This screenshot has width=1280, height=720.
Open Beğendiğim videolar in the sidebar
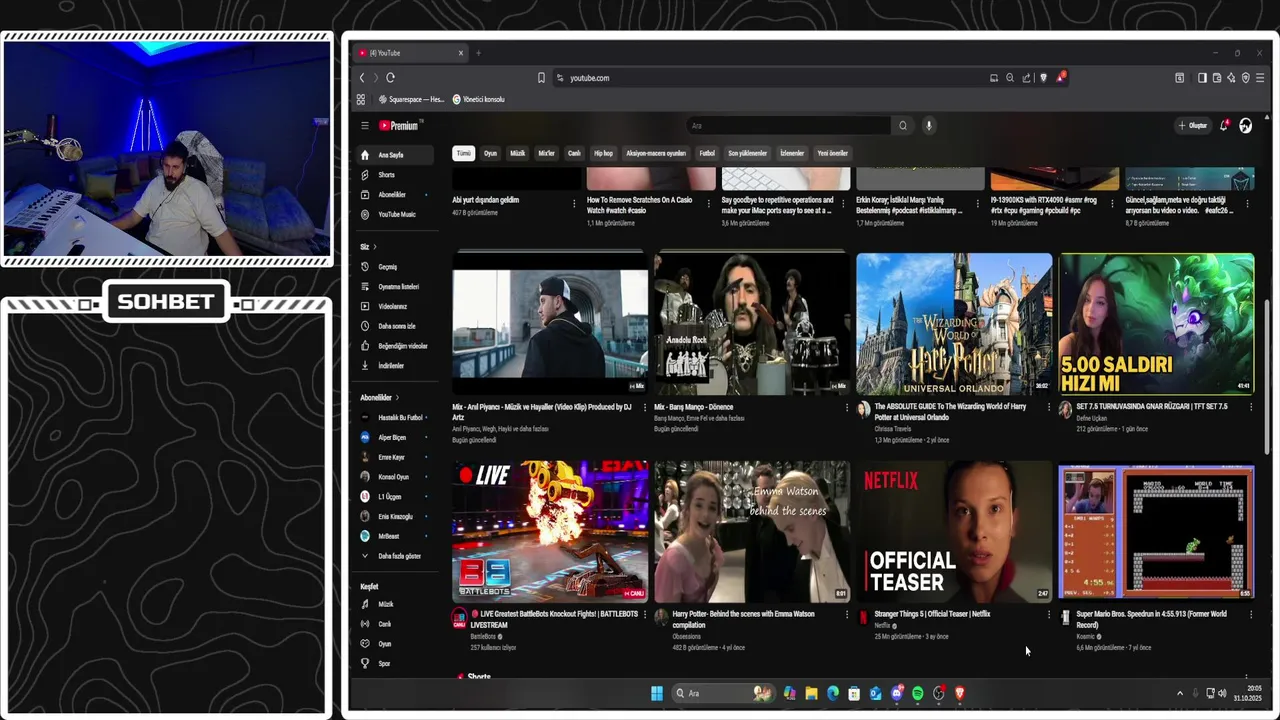click(395, 346)
